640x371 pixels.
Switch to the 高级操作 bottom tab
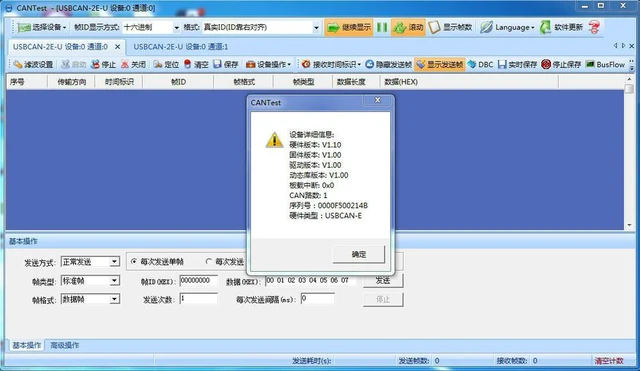click(x=65, y=345)
